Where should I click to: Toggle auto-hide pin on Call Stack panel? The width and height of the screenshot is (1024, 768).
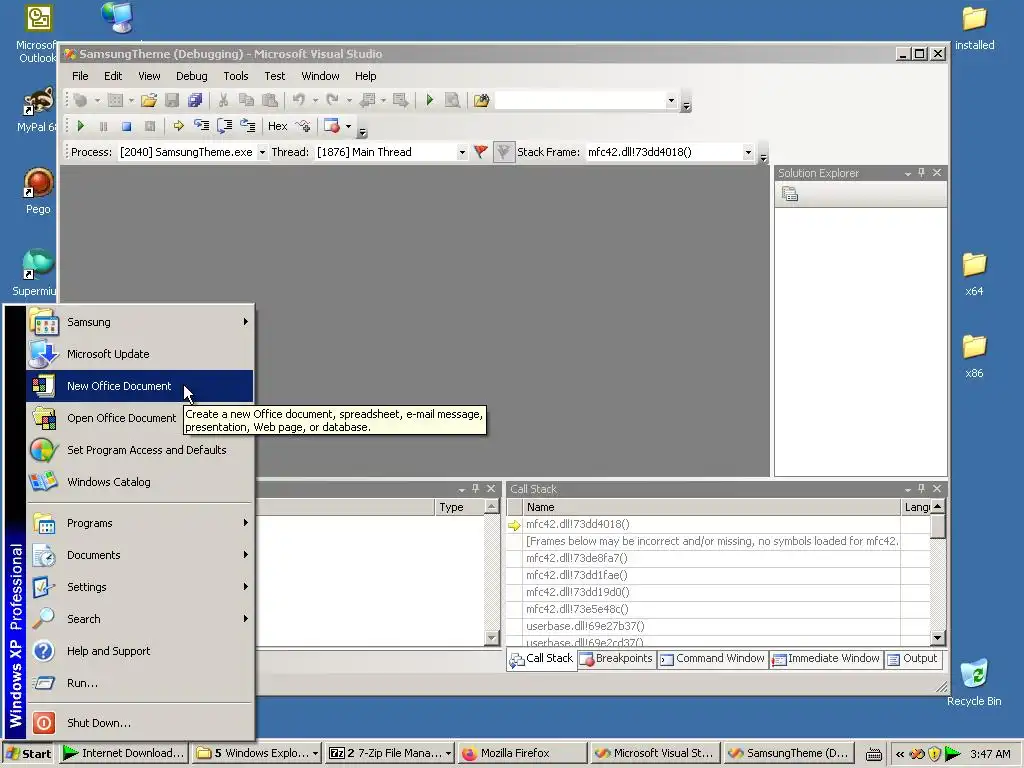coord(921,488)
